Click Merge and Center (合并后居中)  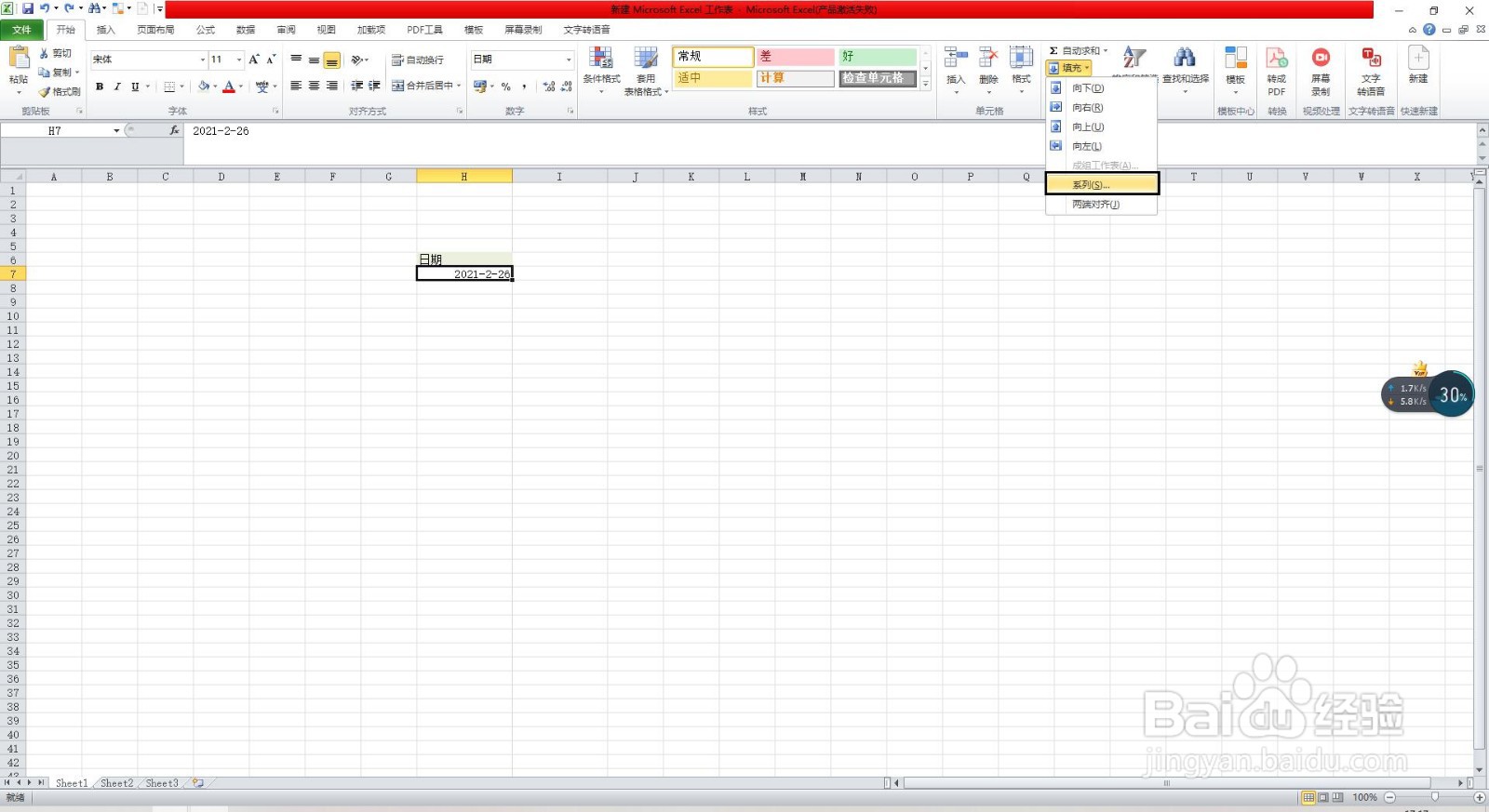426,86
